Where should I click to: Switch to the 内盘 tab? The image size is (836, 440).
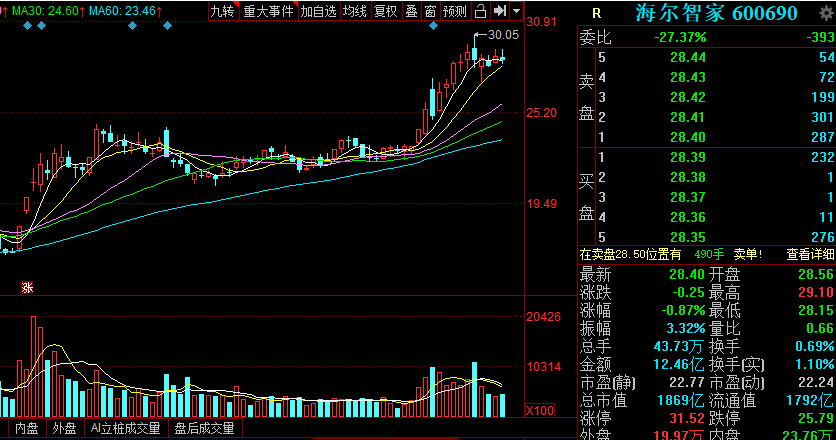coord(27,428)
